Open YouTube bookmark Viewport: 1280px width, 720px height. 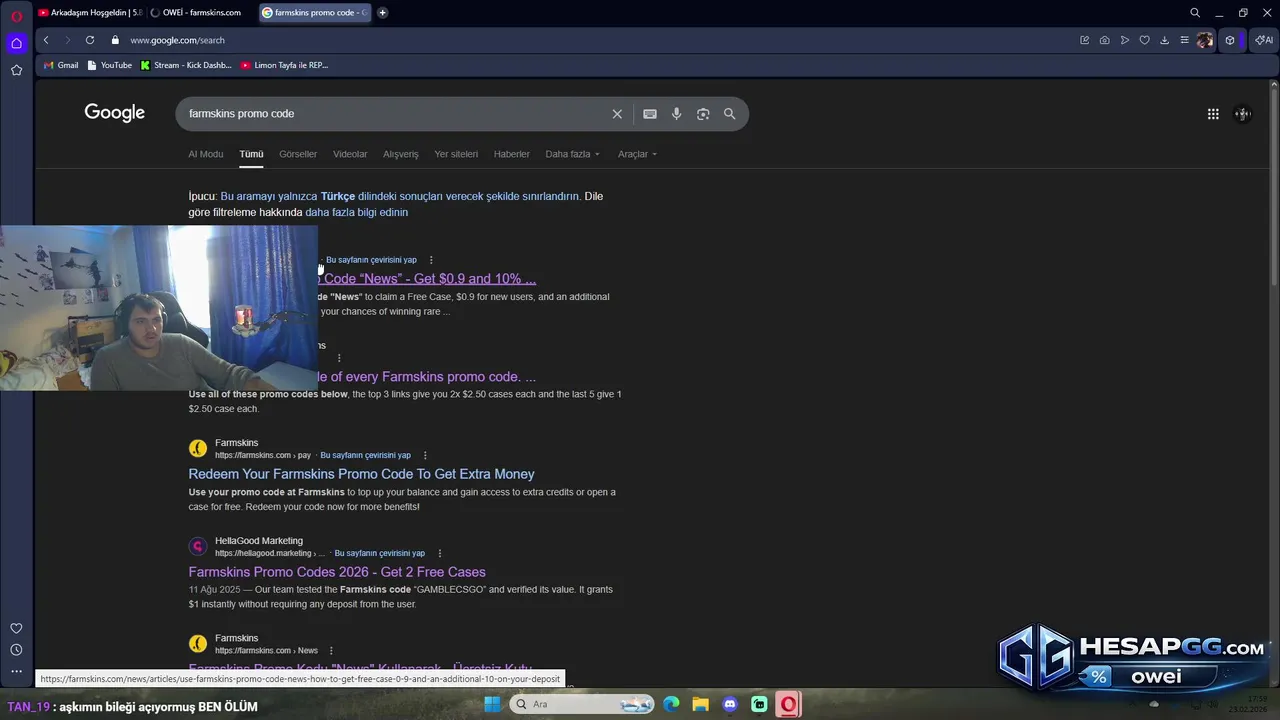110,65
